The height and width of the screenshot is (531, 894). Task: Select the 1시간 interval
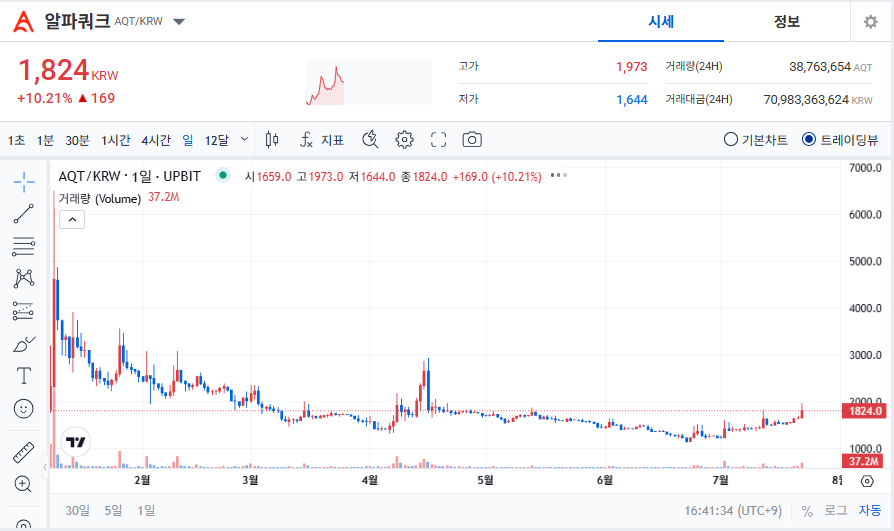point(116,140)
